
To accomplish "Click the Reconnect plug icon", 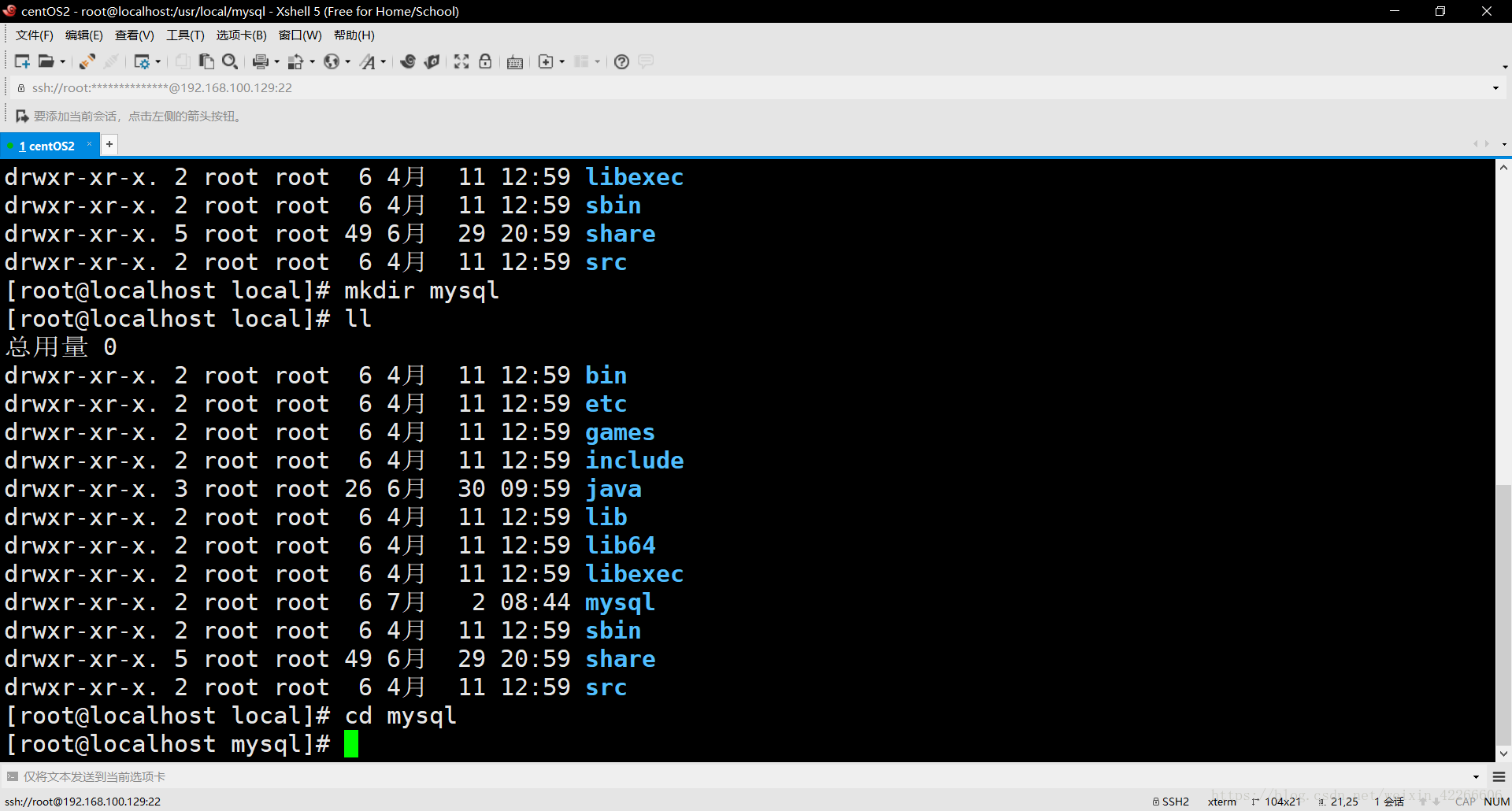I will tap(87, 61).
